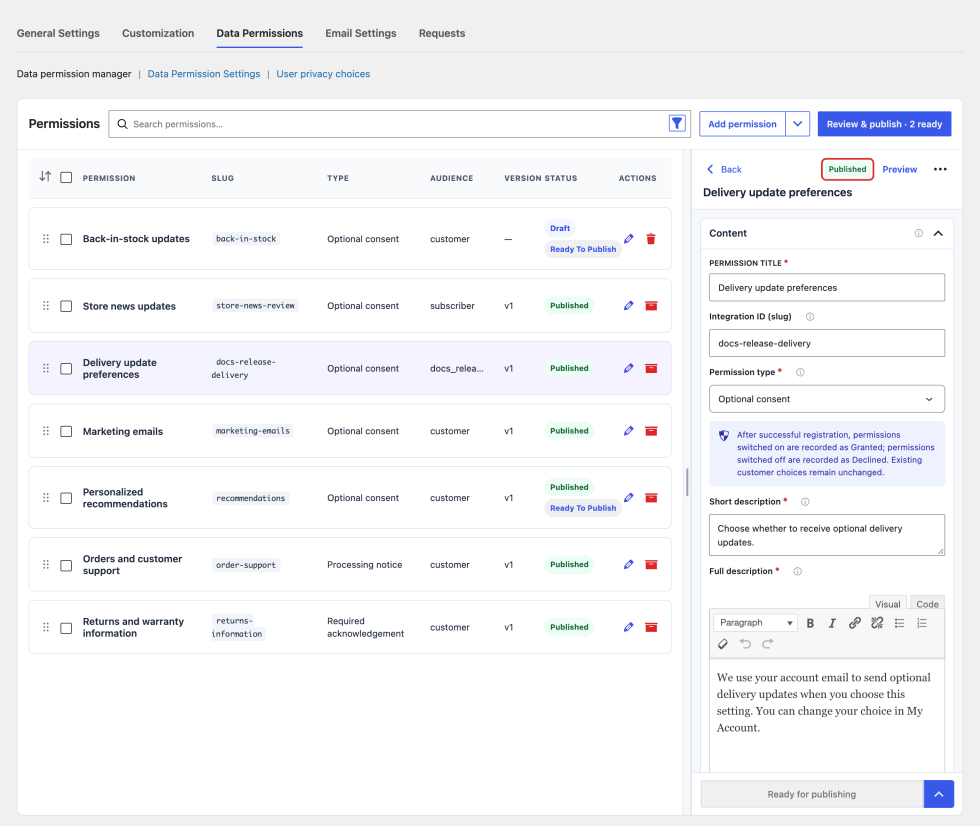The width and height of the screenshot is (980, 826).
Task: Archive Store news updates permission
Action: [x=651, y=306]
